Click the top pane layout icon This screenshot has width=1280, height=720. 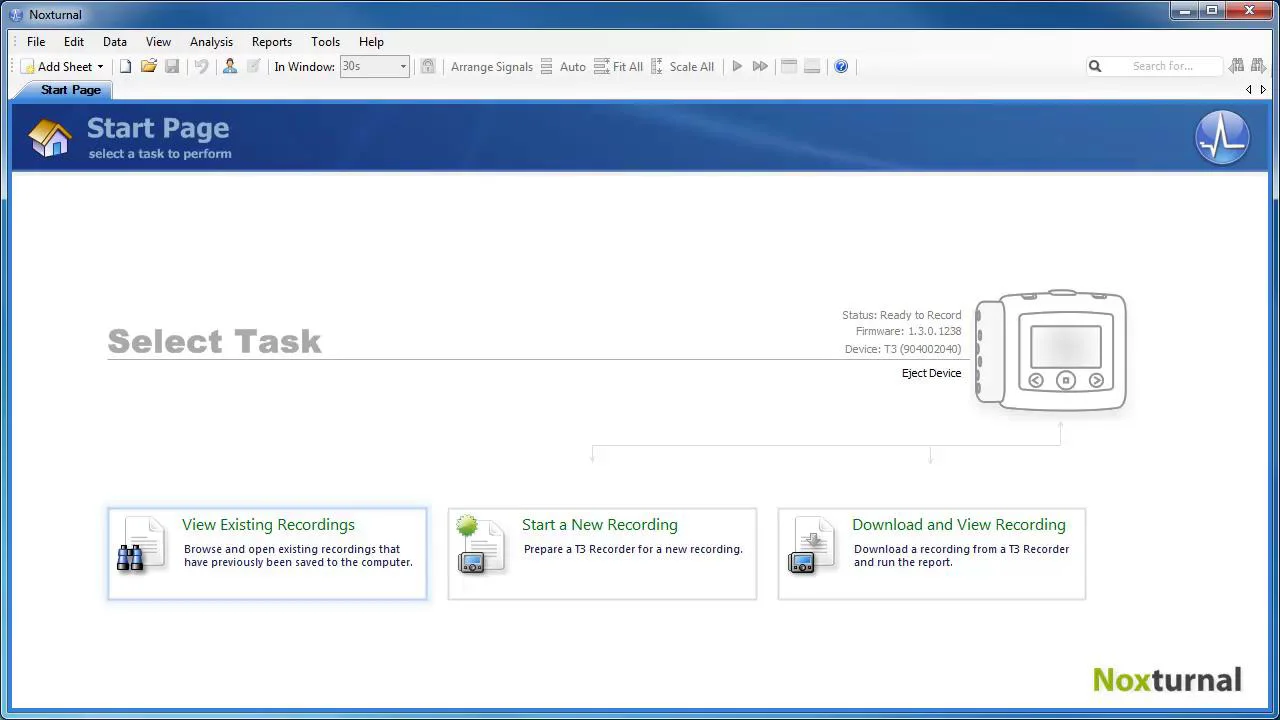[789, 67]
